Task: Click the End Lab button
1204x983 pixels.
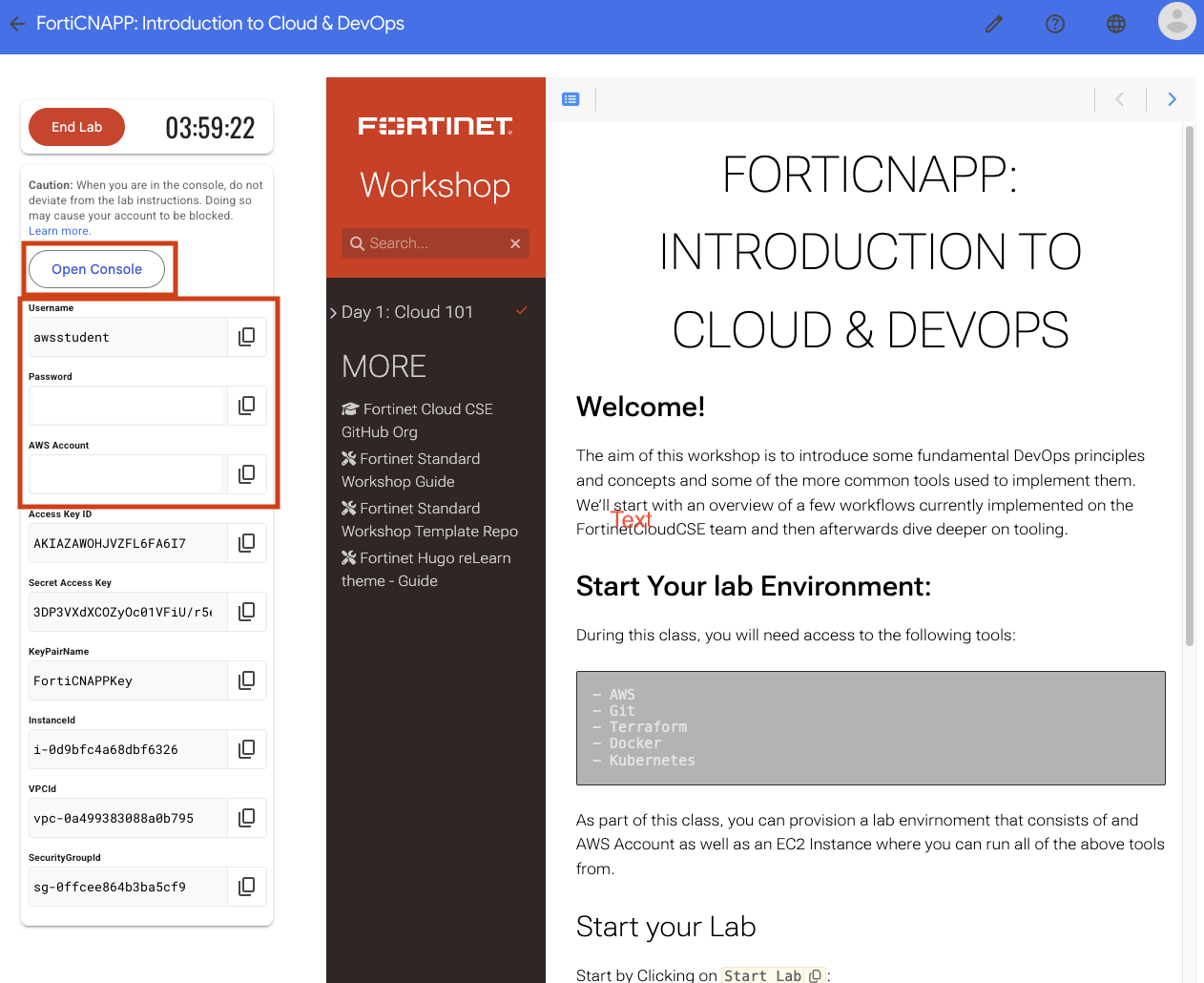Action: tap(76, 127)
